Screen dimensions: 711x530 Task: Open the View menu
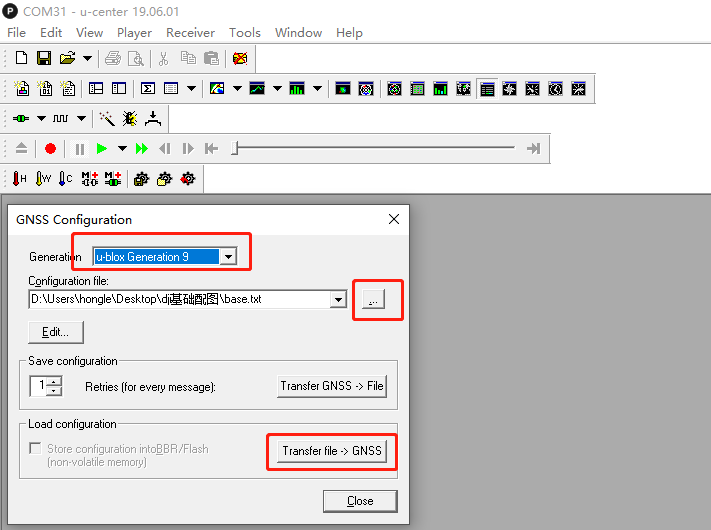[89, 33]
